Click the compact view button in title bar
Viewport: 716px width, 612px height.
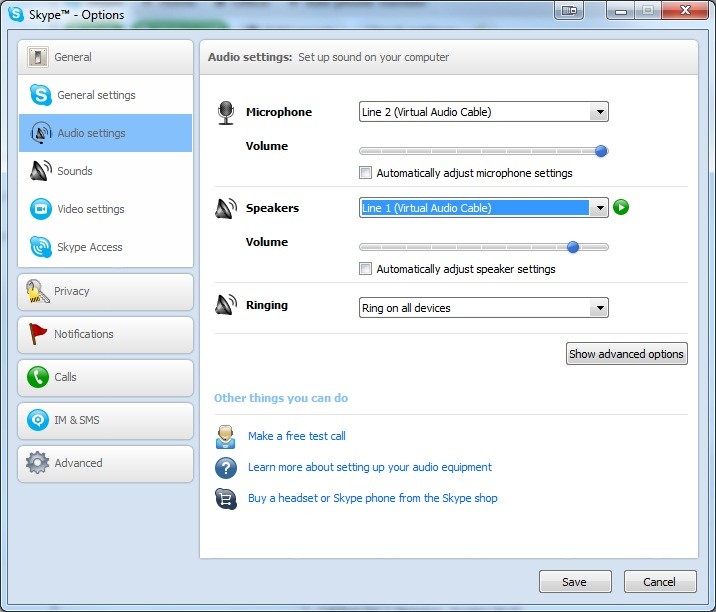coord(569,10)
